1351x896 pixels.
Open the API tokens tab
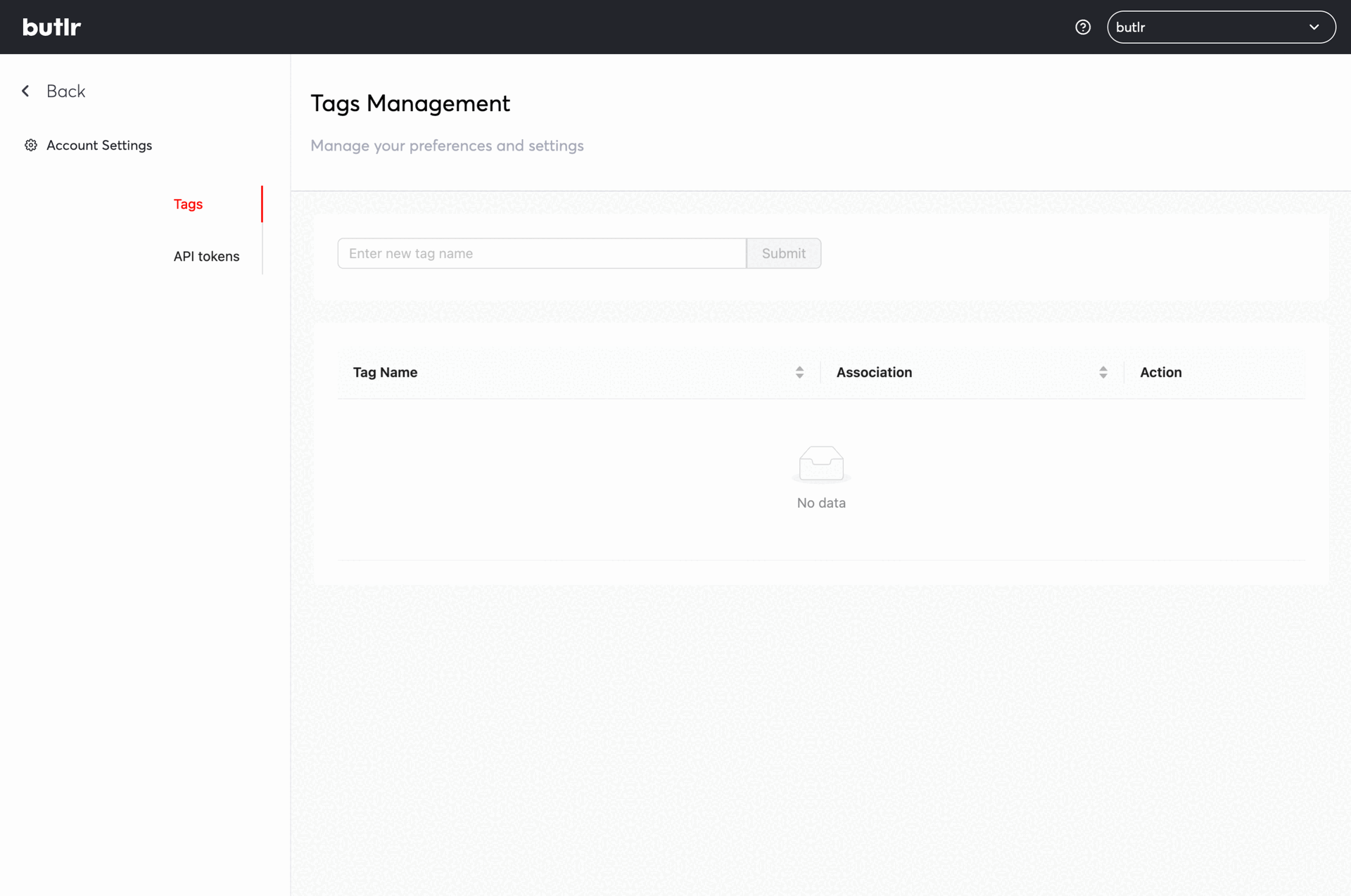coord(206,256)
